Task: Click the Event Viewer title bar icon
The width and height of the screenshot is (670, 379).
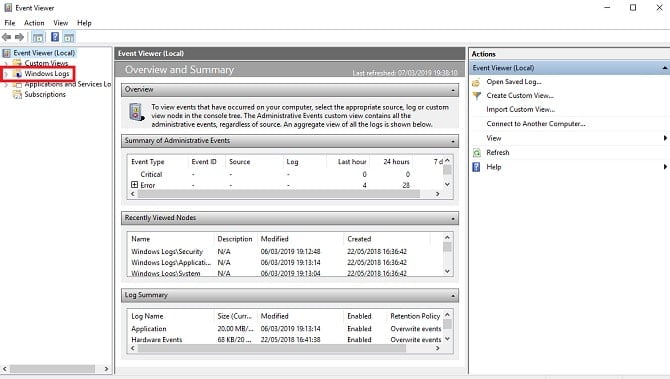Action: point(8,8)
